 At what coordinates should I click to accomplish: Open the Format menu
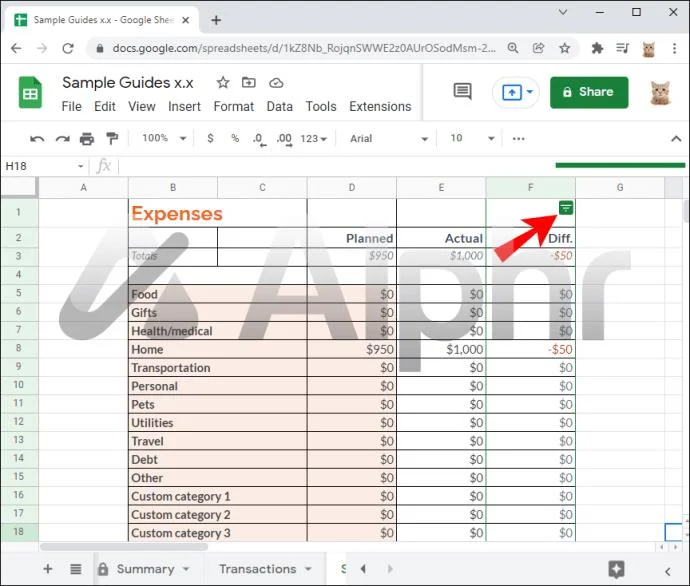click(234, 106)
